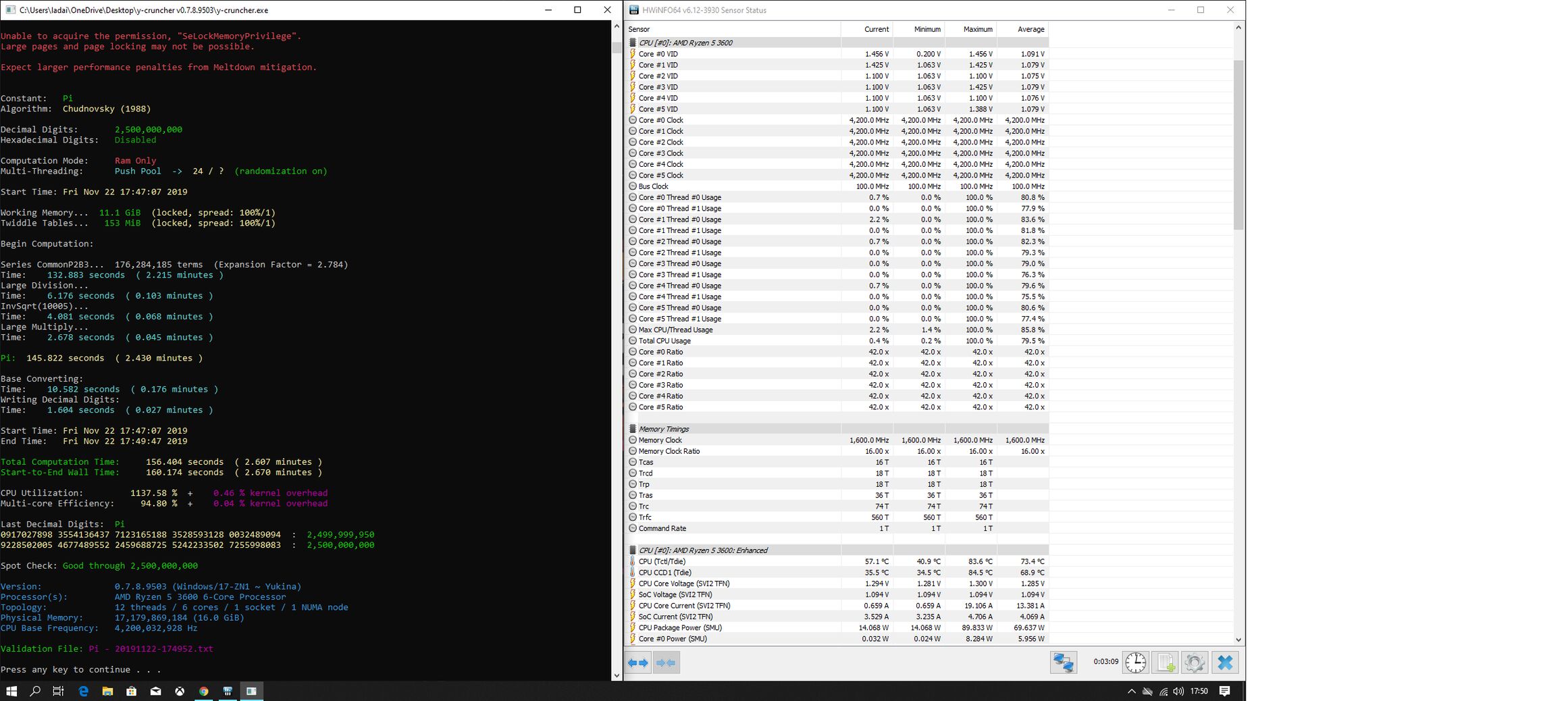Select CPU Package Power (SMU) row

[837, 627]
